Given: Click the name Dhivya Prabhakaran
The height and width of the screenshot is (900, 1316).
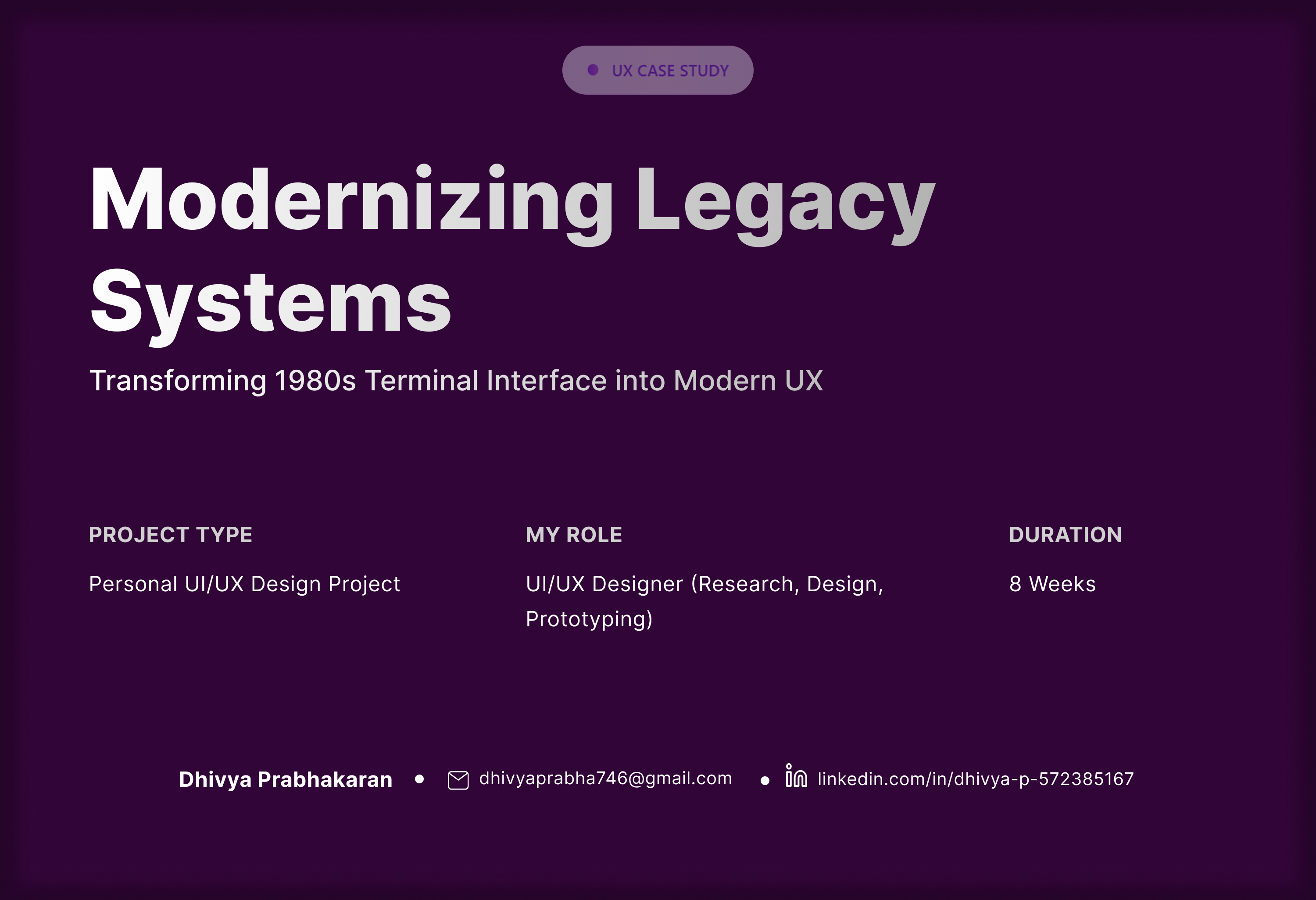Looking at the screenshot, I should point(286,780).
